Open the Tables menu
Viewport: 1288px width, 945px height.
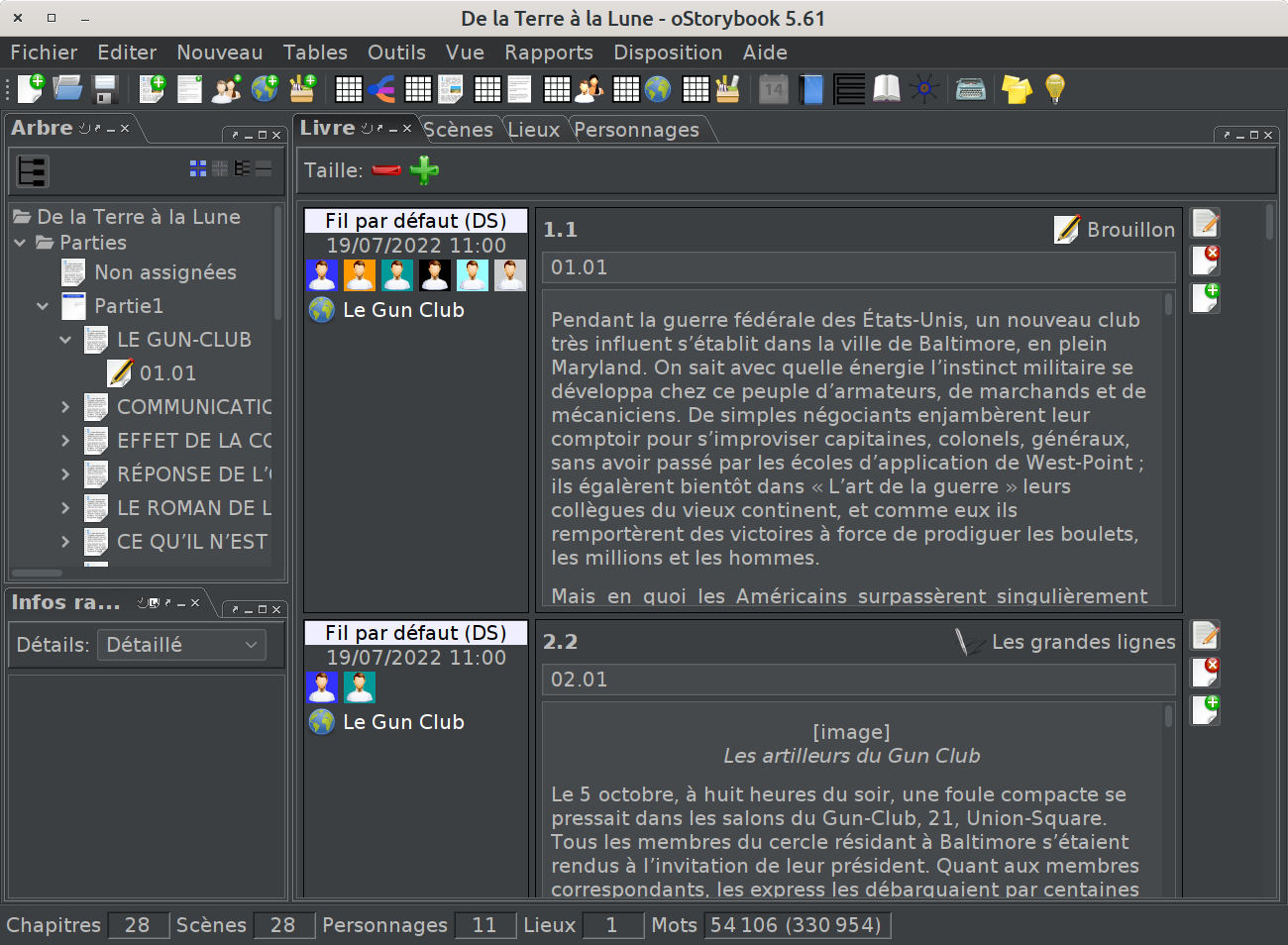click(x=315, y=52)
